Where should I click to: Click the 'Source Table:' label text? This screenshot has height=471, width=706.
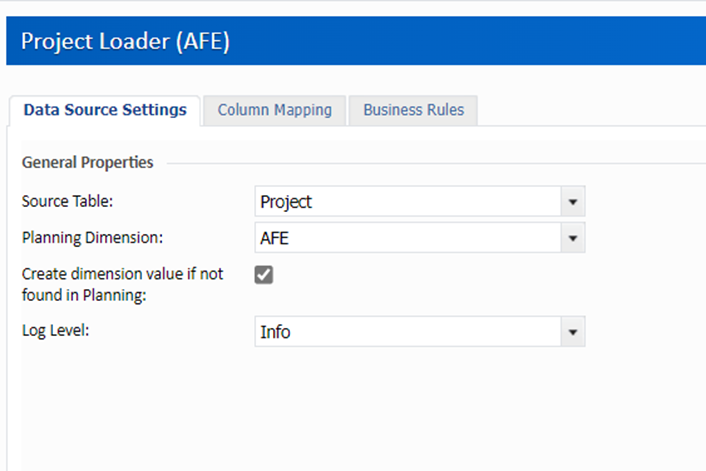pyautogui.click(x=68, y=201)
